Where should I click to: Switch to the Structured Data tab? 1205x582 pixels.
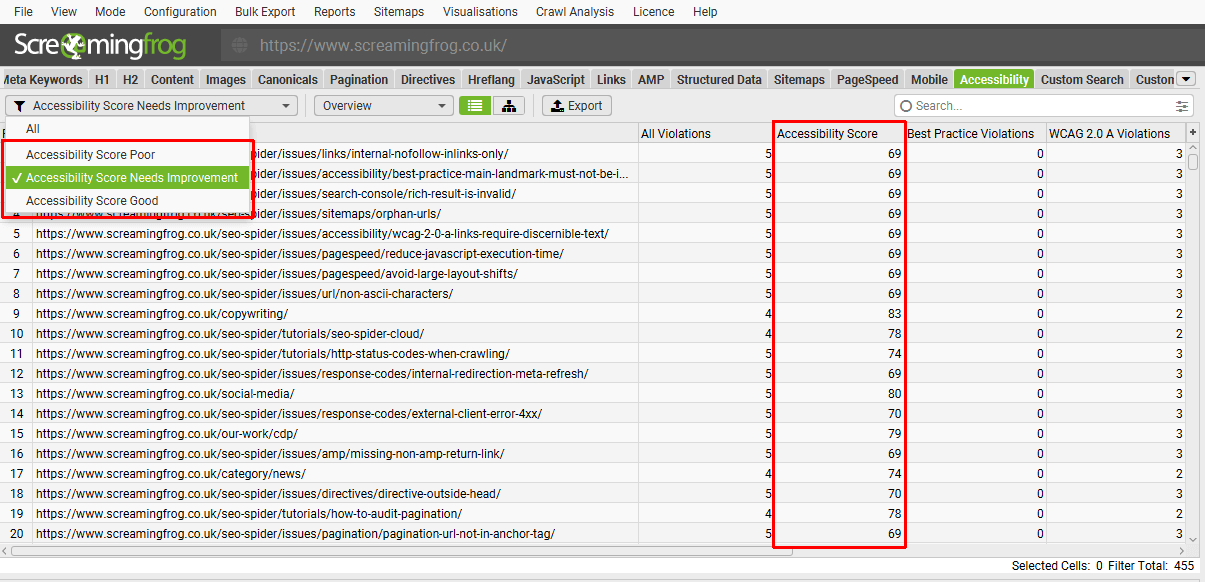click(x=719, y=80)
